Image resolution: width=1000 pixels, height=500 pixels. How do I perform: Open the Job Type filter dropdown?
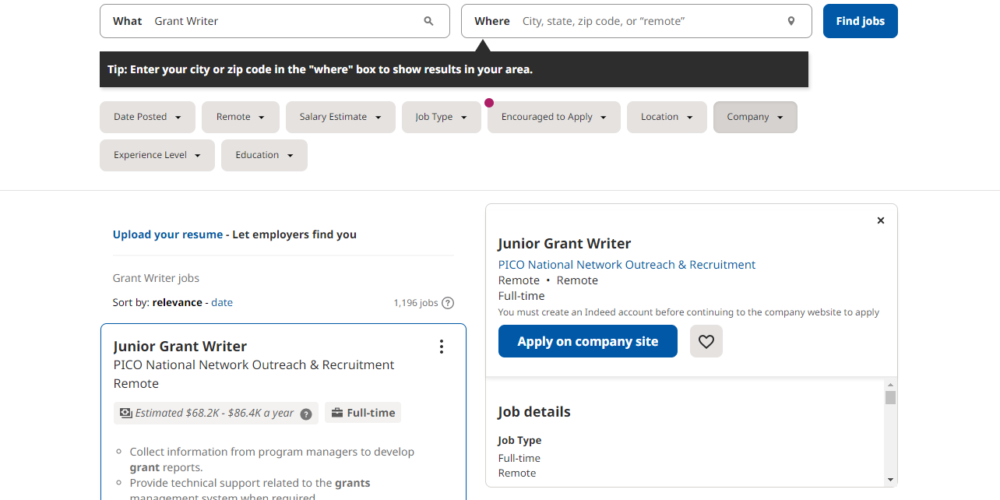441,117
